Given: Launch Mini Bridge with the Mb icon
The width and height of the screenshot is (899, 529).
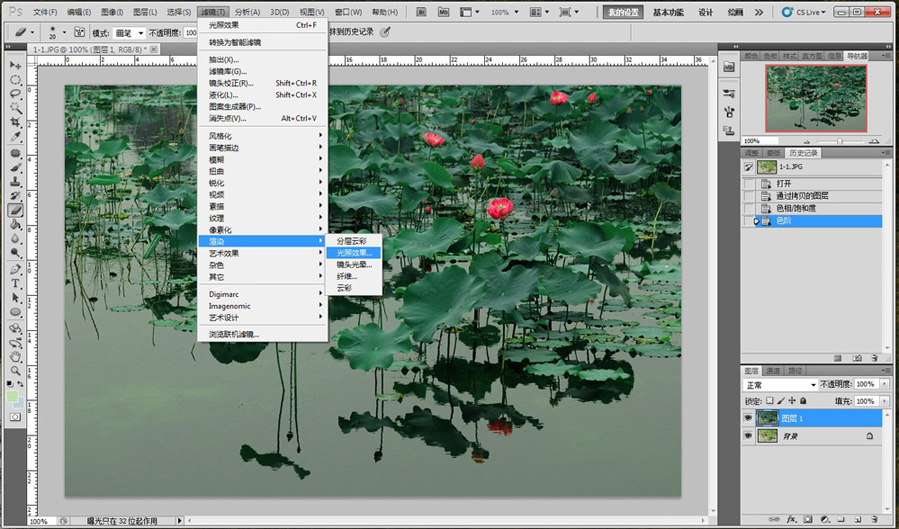Looking at the screenshot, I should pyautogui.click(x=443, y=12).
